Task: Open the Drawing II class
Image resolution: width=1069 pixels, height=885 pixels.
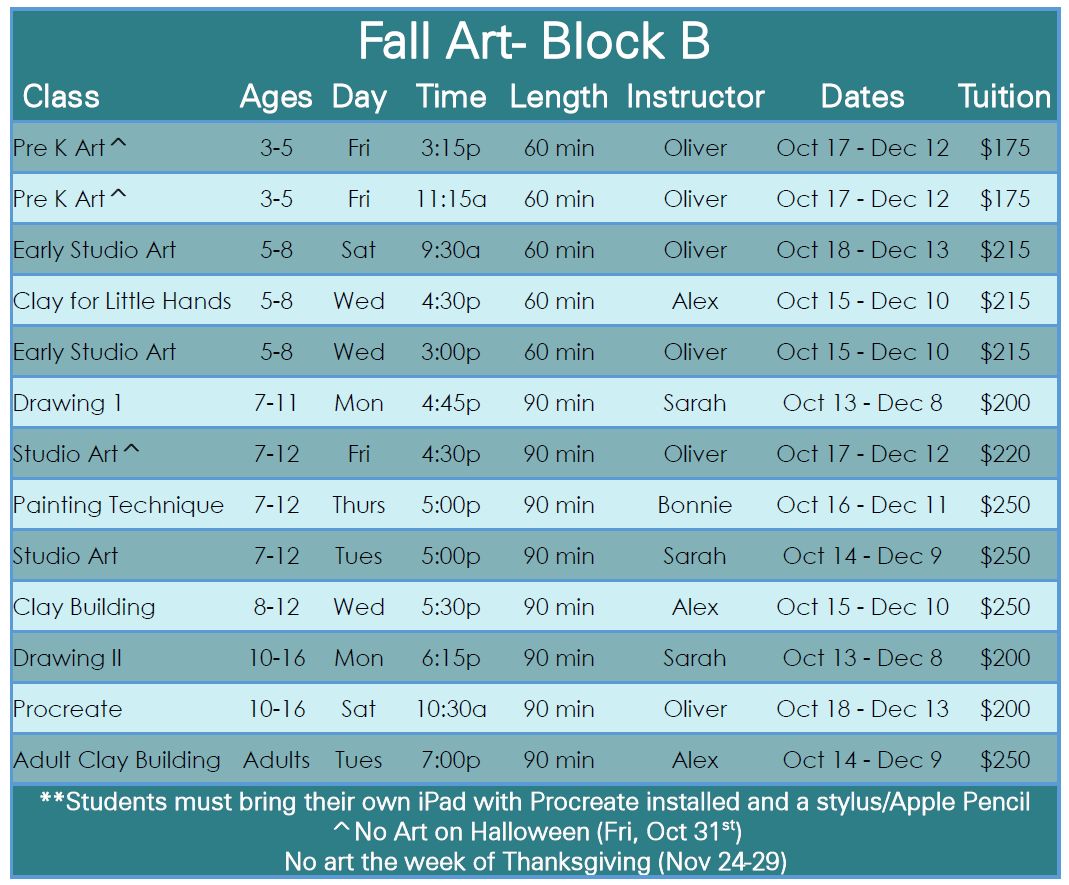Action: (x=68, y=658)
